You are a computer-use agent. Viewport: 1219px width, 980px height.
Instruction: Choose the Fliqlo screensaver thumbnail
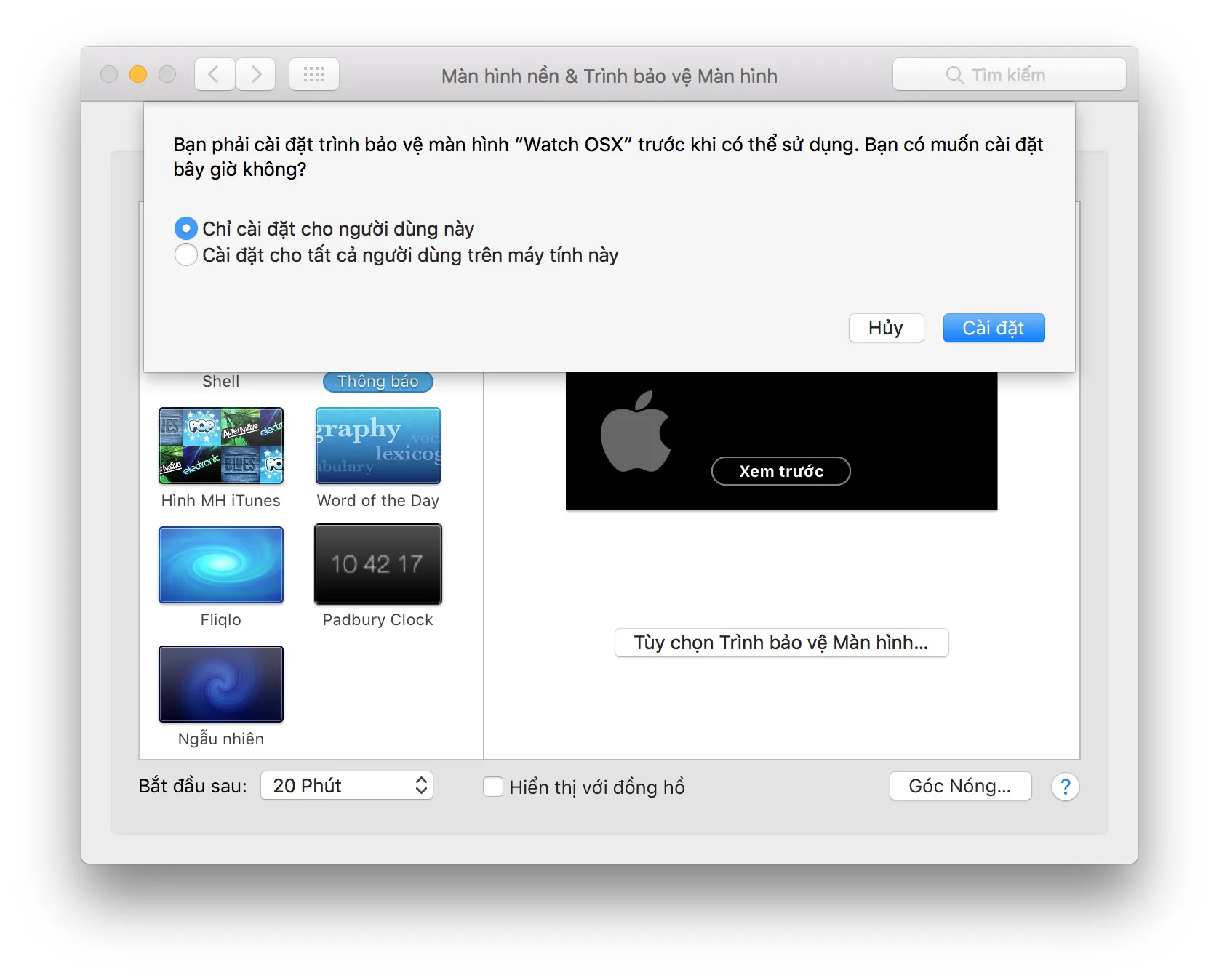click(x=221, y=565)
